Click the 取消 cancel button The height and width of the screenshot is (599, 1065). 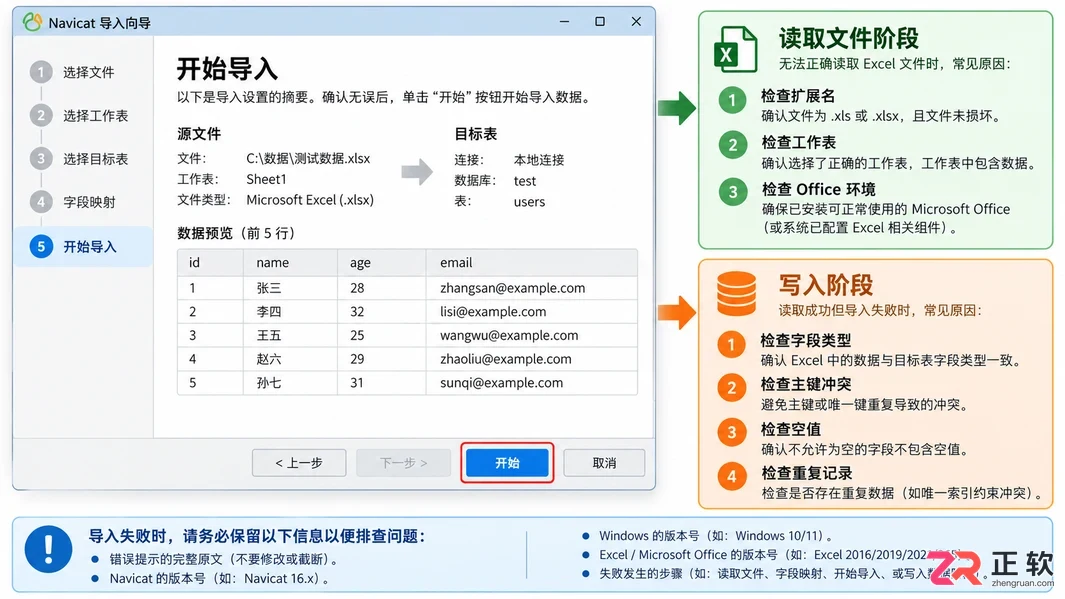click(x=604, y=463)
